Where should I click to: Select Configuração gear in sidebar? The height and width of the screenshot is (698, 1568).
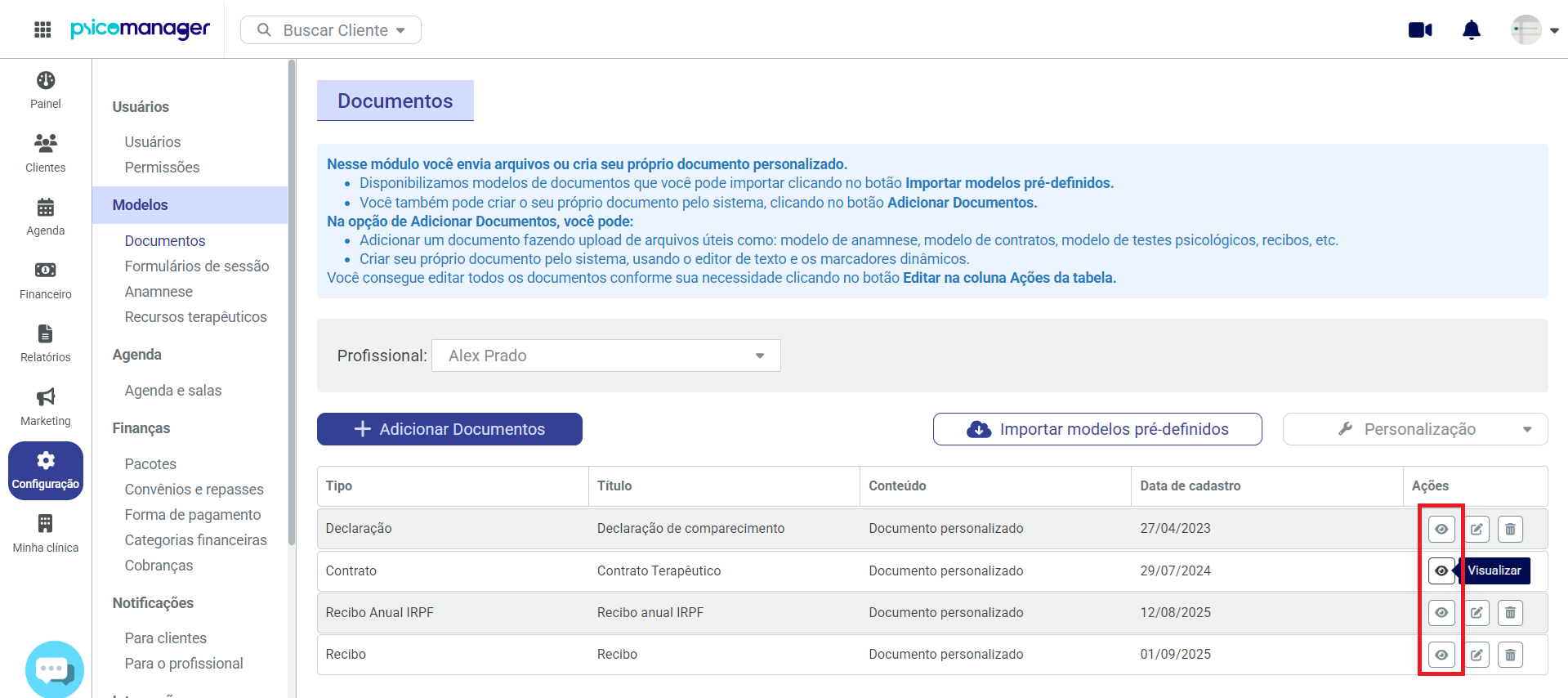tap(46, 471)
